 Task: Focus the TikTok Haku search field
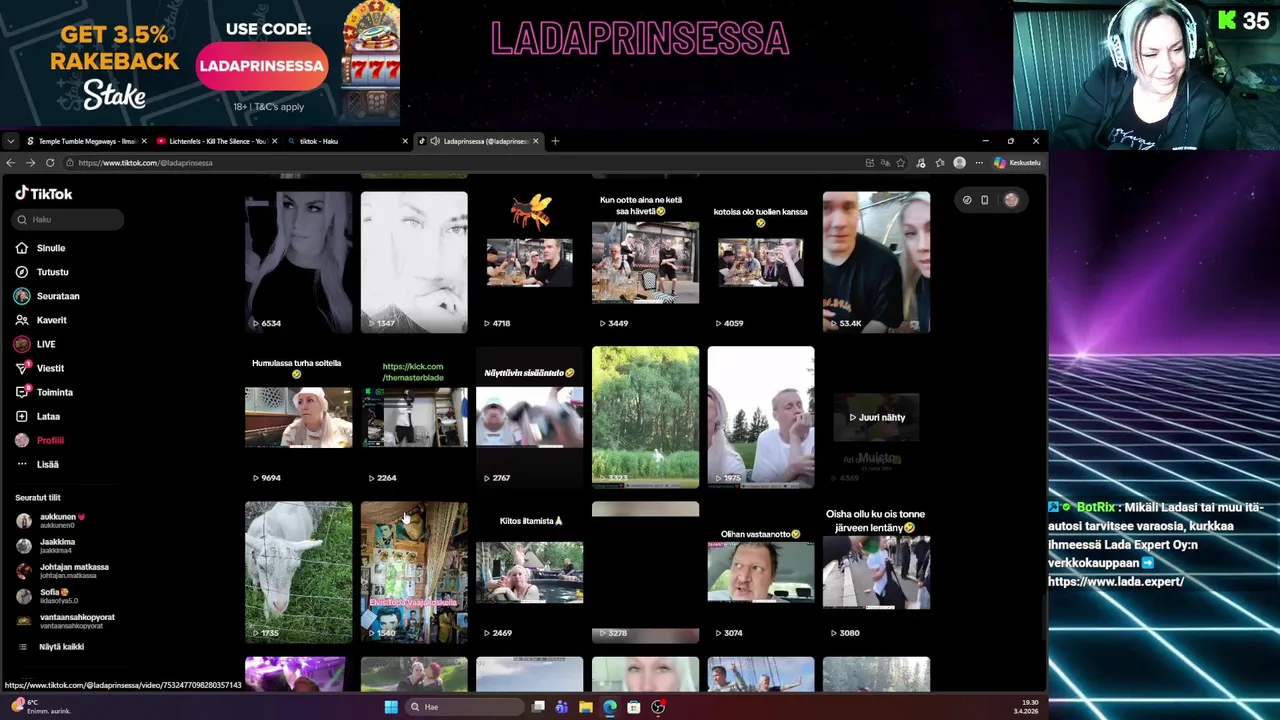(x=69, y=219)
